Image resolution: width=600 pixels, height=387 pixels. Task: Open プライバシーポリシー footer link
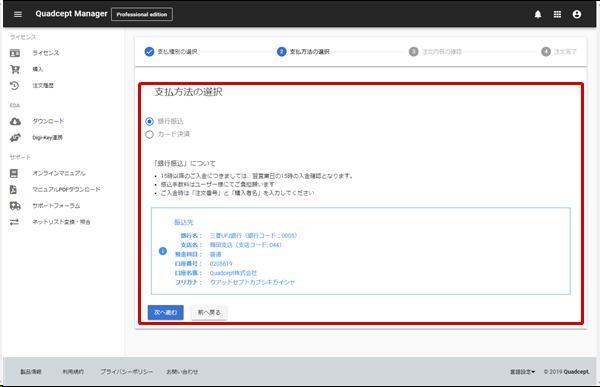pyautogui.click(x=127, y=372)
